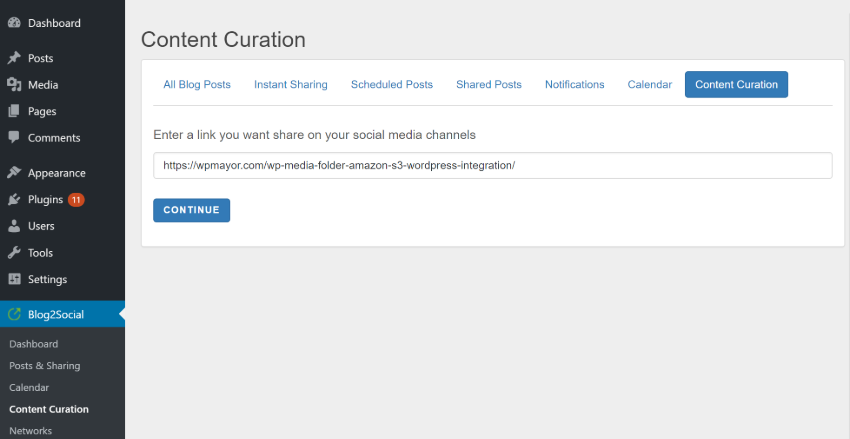Click the Comments speech bubble icon
Viewport: 850px width, 439px height.
tap(14, 137)
